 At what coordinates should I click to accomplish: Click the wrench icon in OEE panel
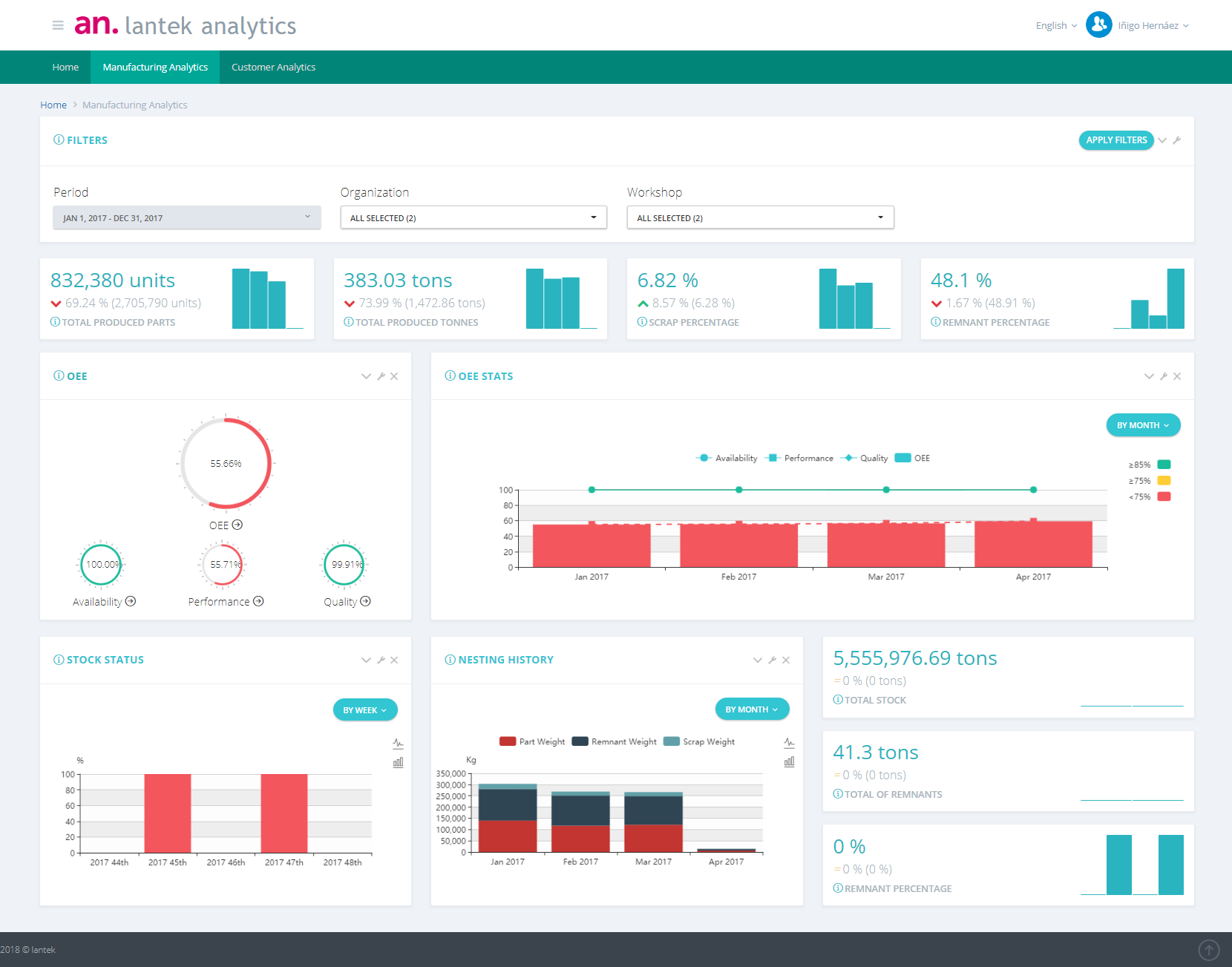click(x=381, y=376)
